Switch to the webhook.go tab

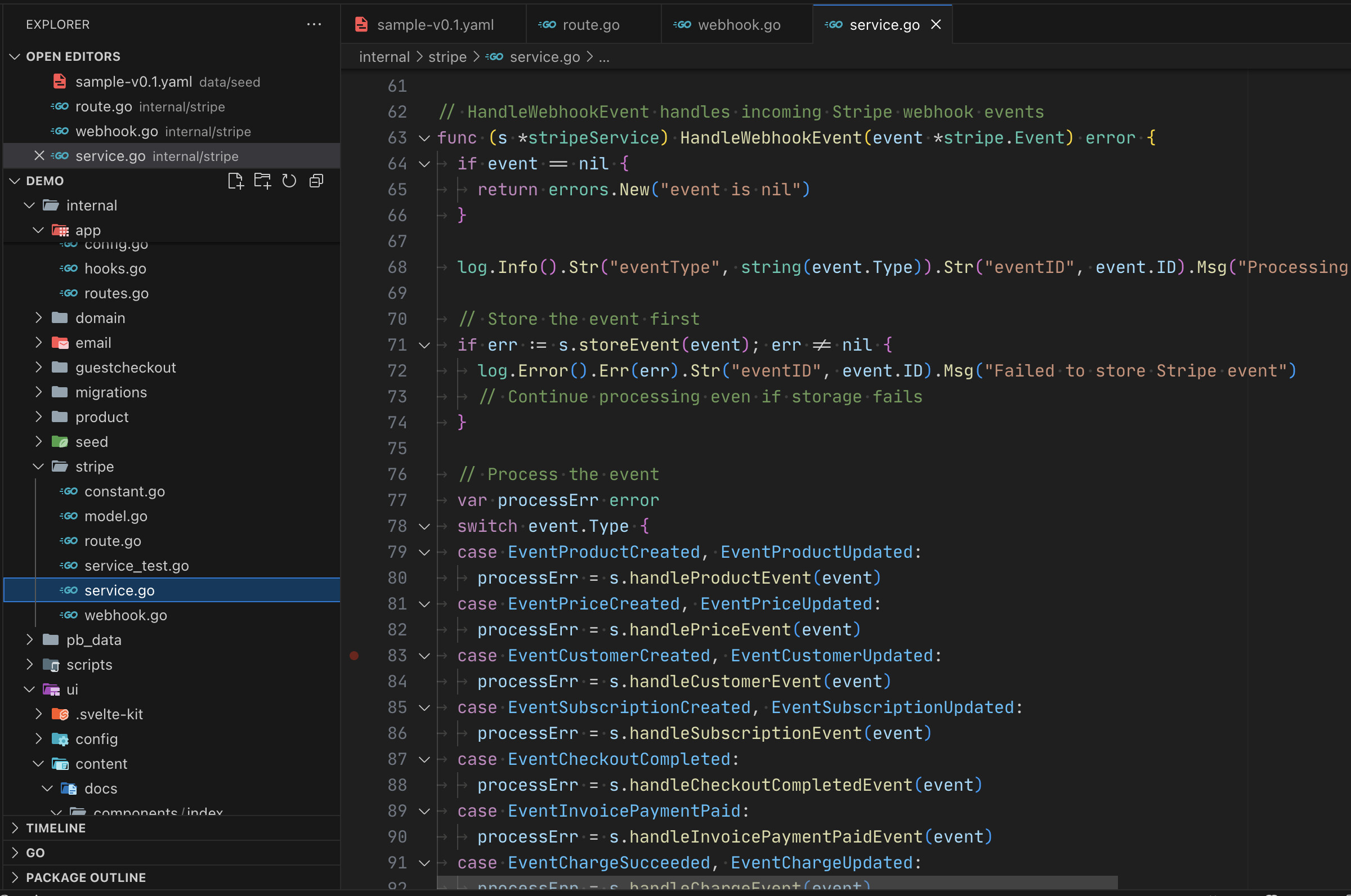click(x=737, y=25)
